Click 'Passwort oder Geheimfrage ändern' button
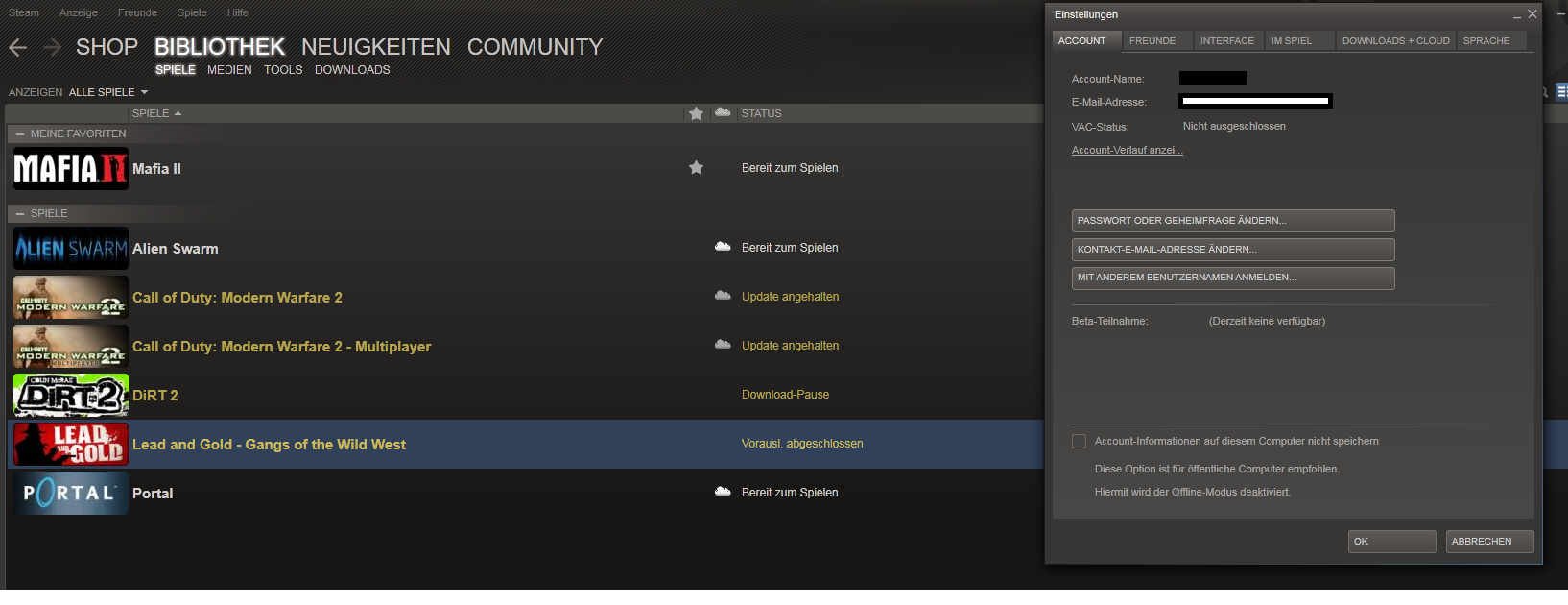Screen dimensions: 1568x605 click(1232, 221)
